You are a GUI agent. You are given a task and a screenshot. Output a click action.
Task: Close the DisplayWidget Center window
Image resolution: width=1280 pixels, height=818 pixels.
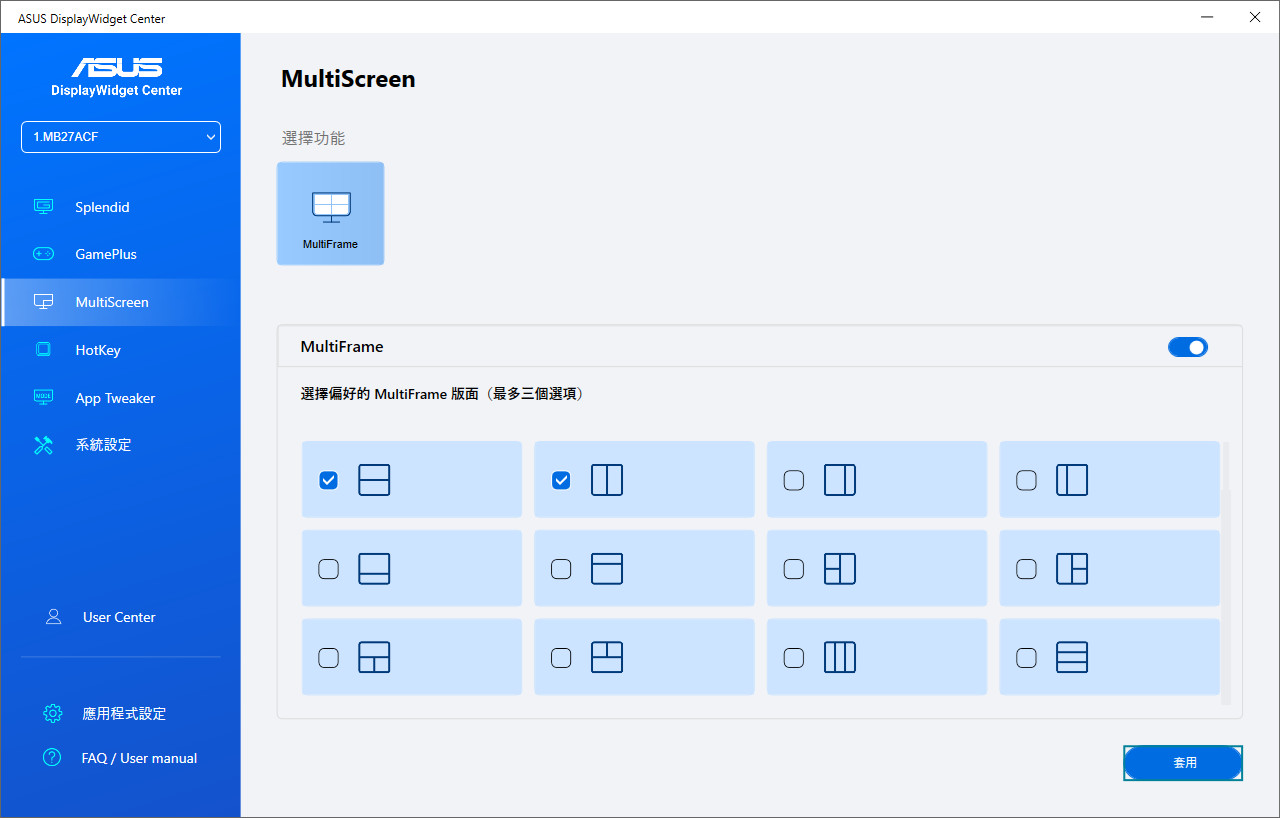1255,17
